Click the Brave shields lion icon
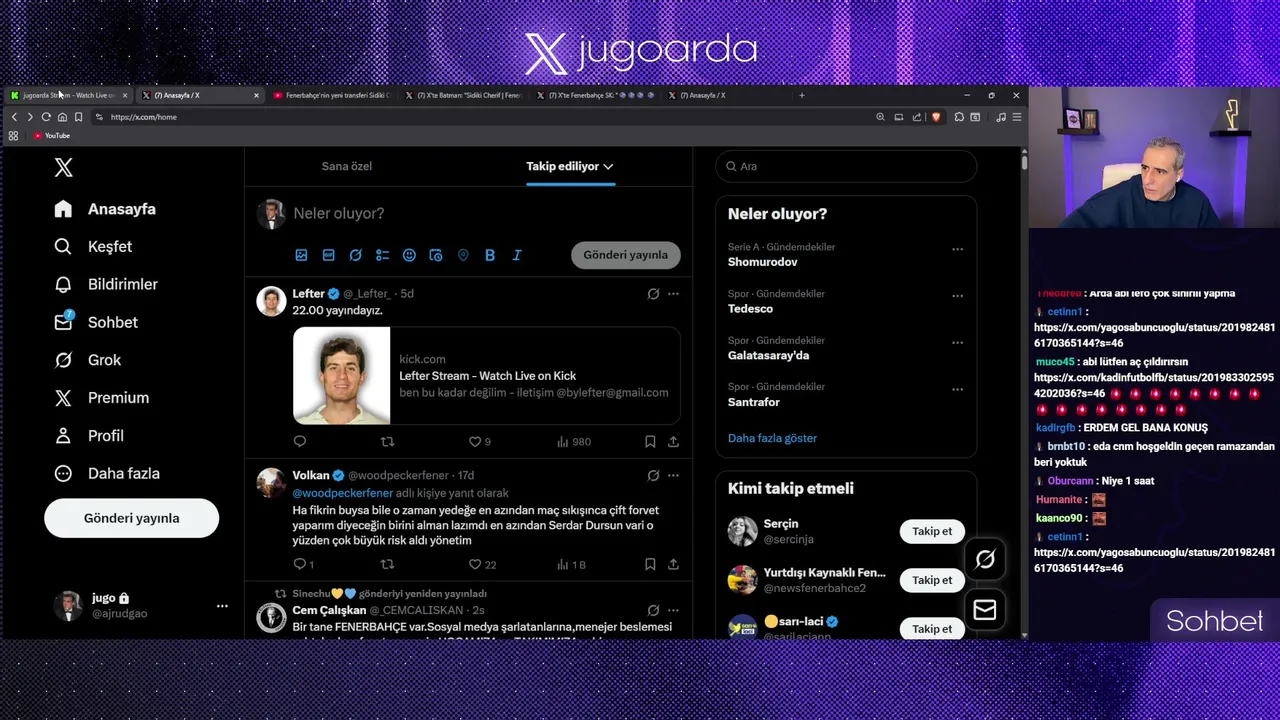The width and height of the screenshot is (1280, 720). tap(936, 117)
